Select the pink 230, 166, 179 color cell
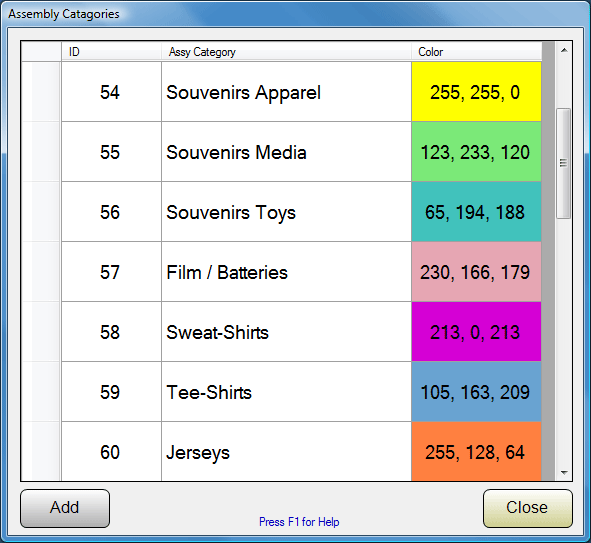Image resolution: width=591 pixels, height=543 pixels. pyautogui.click(x=476, y=271)
